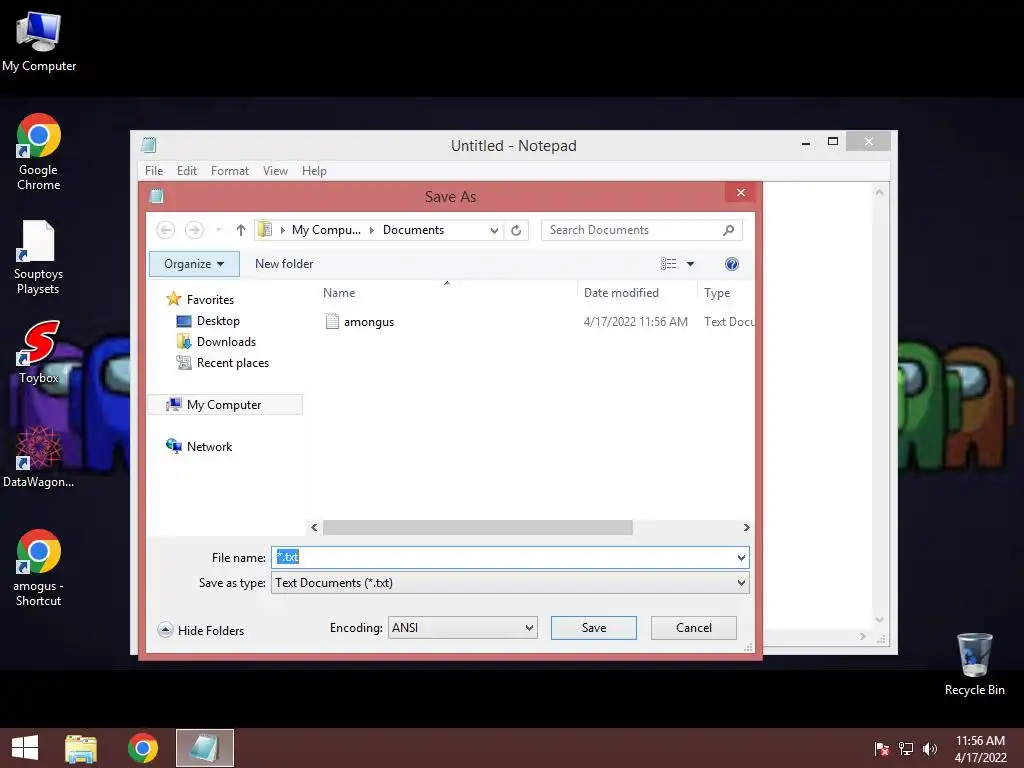Viewport: 1024px width, 768px height.
Task: Open amogus - Shortcut desktop icon
Action: click(x=38, y=568)
